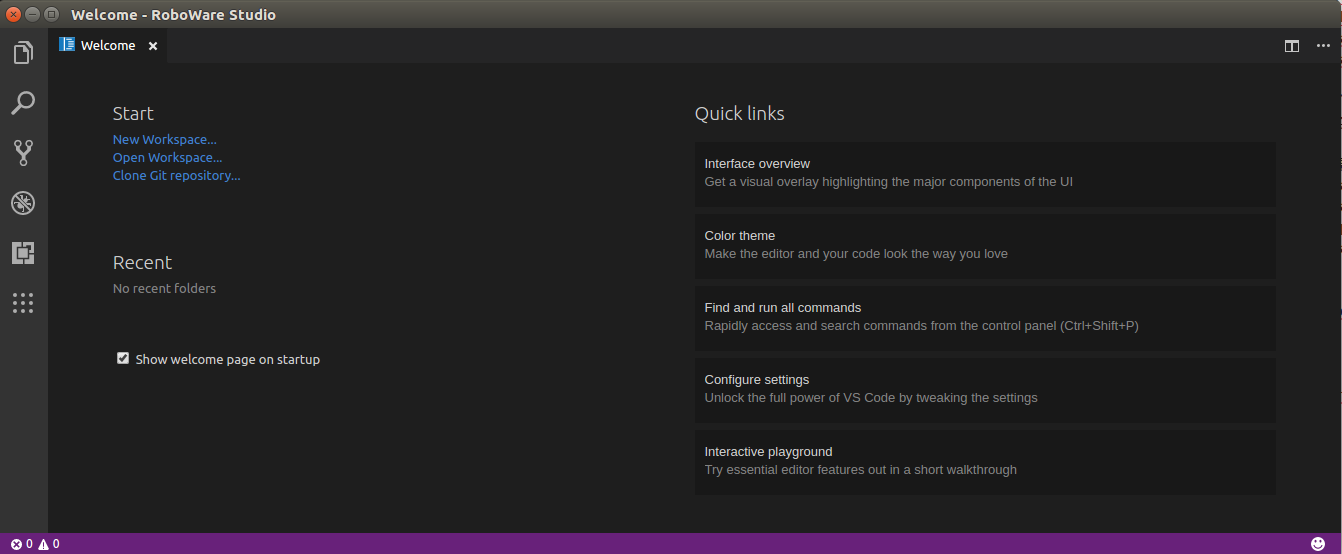Open the Debug bug icon
This screenshot has width=1342, height=554.
click(x=23, y=203)
